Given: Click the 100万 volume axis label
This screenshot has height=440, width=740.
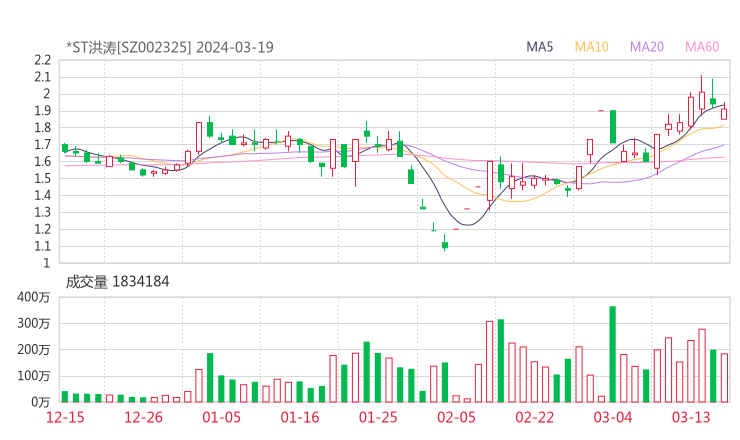Looking at the screenshot, I should pyautogui.click(x=34, y=376).
